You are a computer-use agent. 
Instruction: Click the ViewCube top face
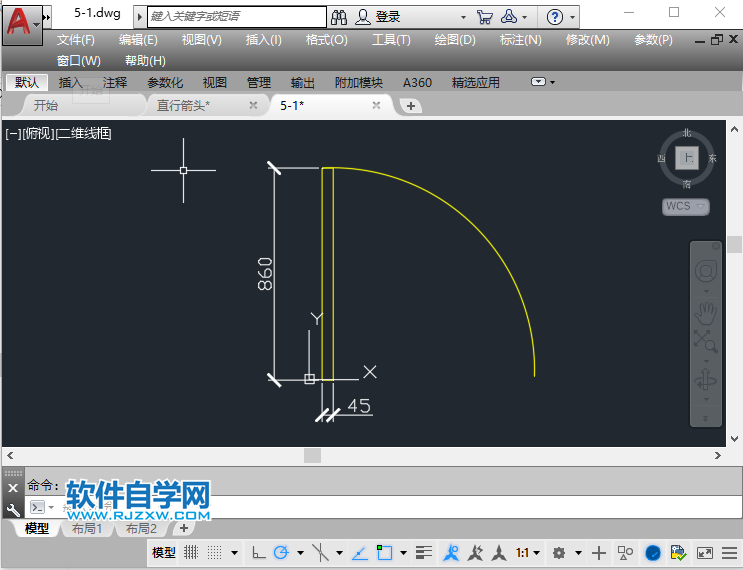pyautogui.click(x=687, y=157)
